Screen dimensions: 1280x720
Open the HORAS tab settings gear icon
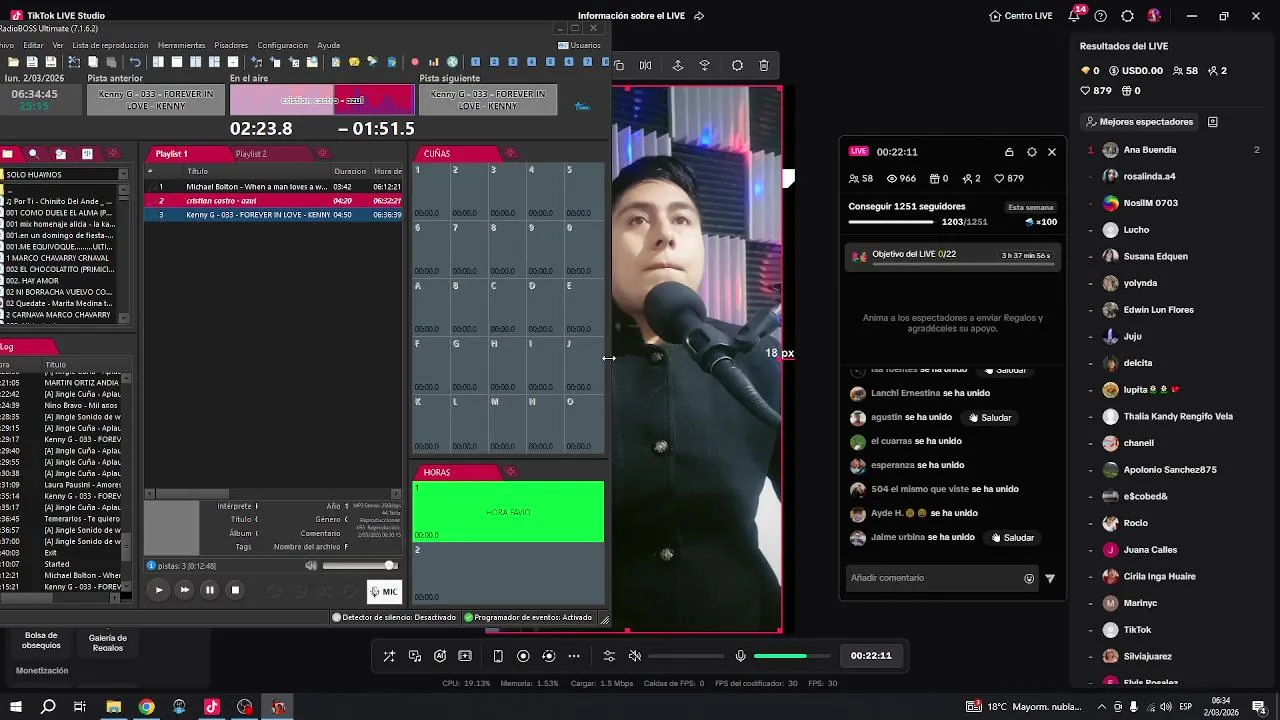tap(511, 471)
